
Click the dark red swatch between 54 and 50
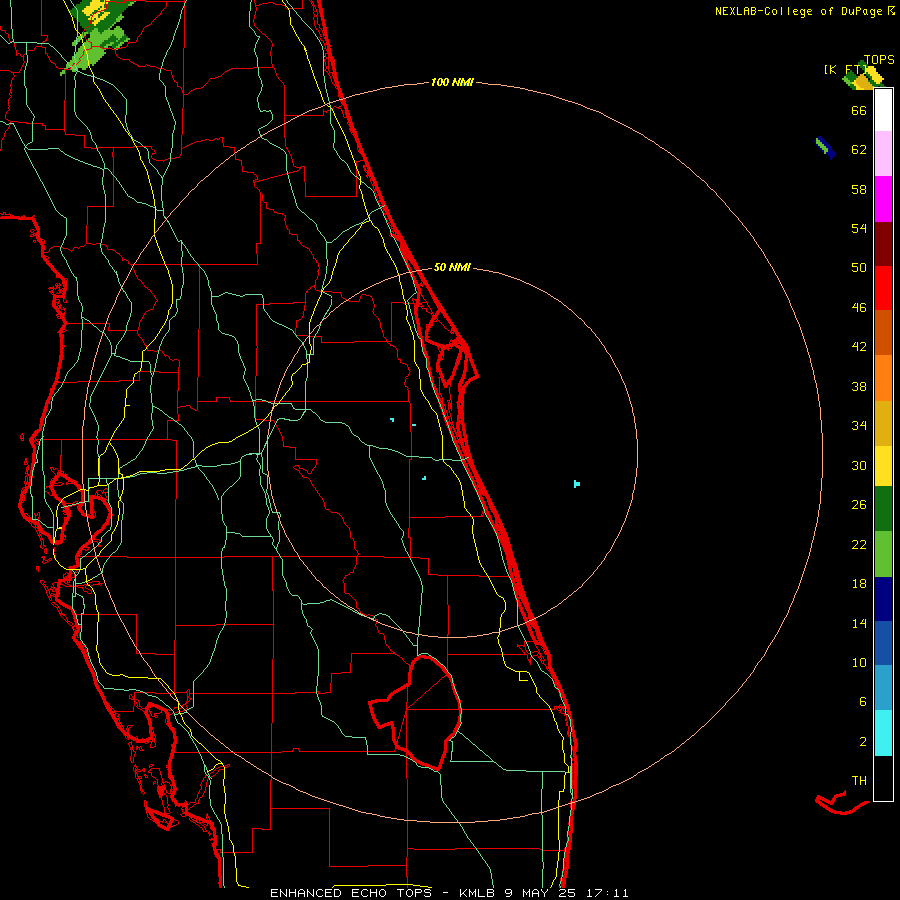[x=883, y=244]
